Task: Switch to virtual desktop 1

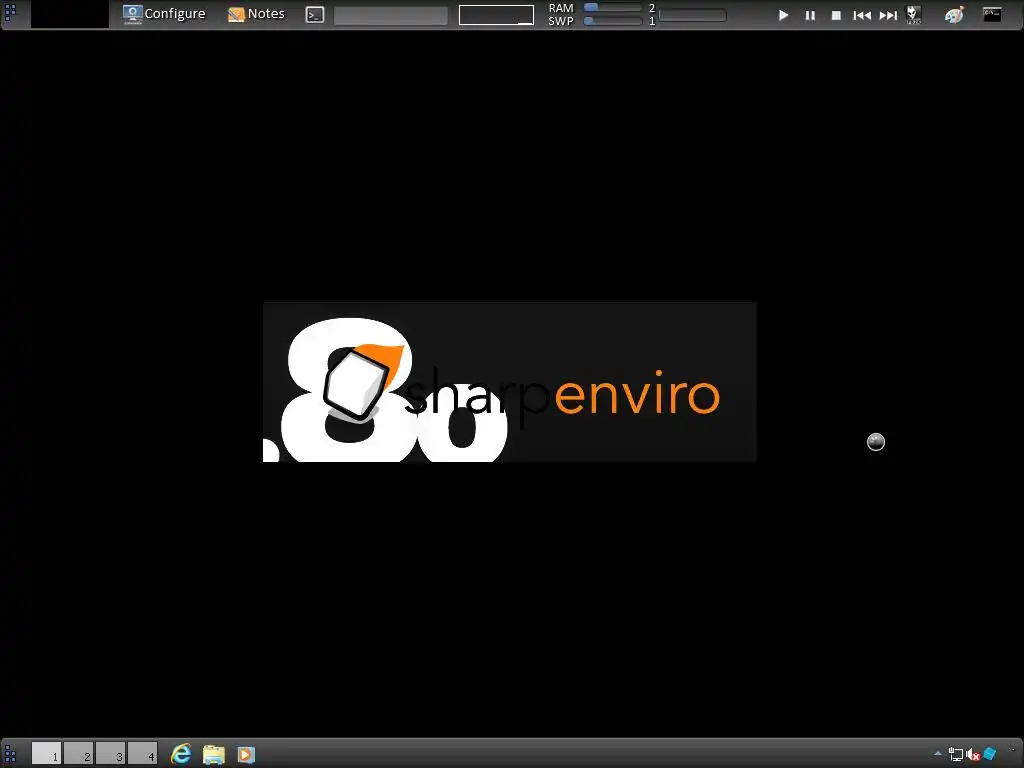Action: coord(46,753)
